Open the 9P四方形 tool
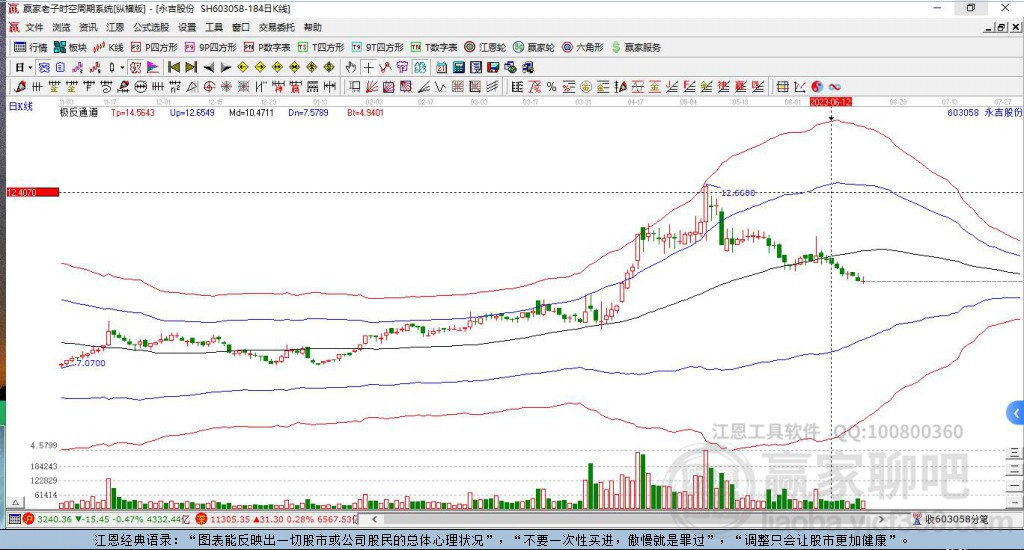The image size is (1024, 550). coord(210,47)
